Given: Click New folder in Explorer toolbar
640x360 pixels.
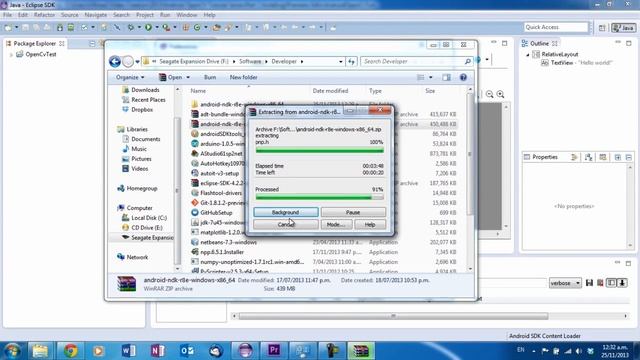Looking at the screenshot, I should [x=243, y=77].
